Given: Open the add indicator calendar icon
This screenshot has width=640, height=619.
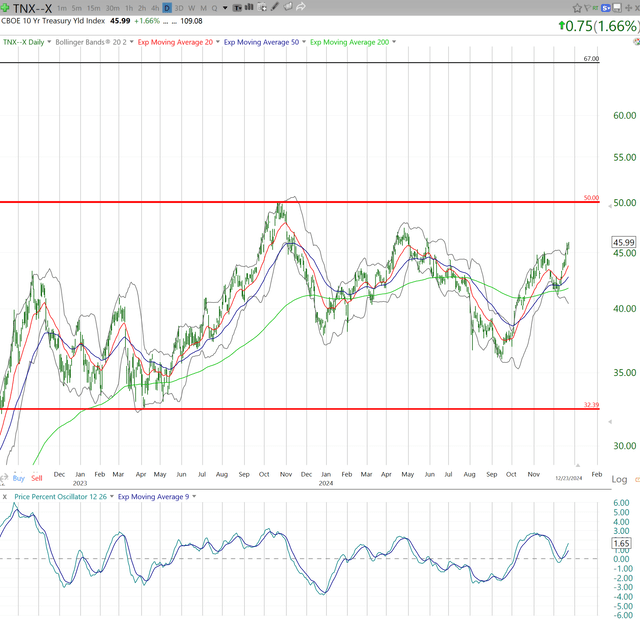Looking at the screenshot, I should pyautogui.click(x=262, y=7).
